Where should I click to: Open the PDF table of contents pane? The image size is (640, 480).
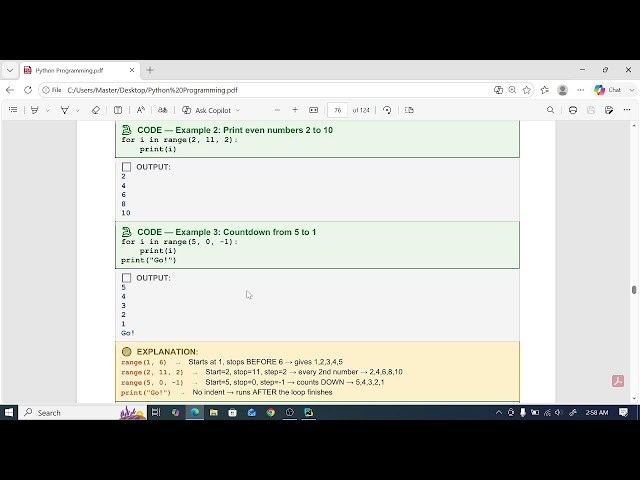13,110
